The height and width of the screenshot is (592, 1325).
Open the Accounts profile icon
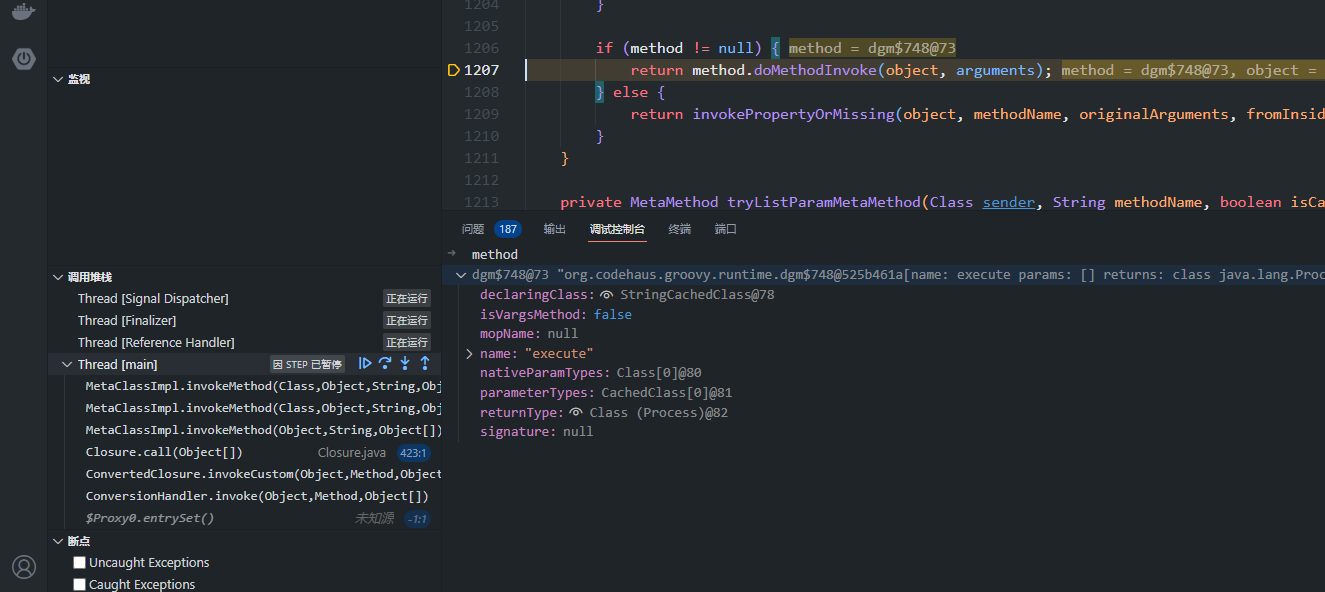[24, 567]
